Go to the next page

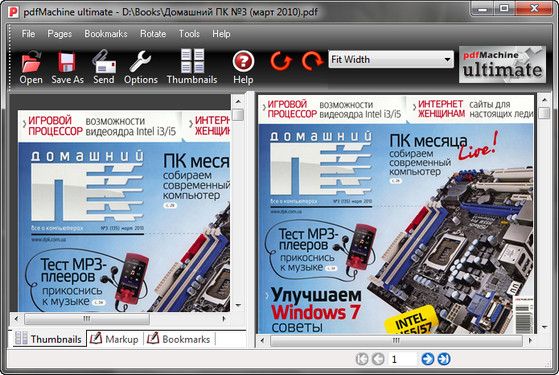[x=427, y=359]
